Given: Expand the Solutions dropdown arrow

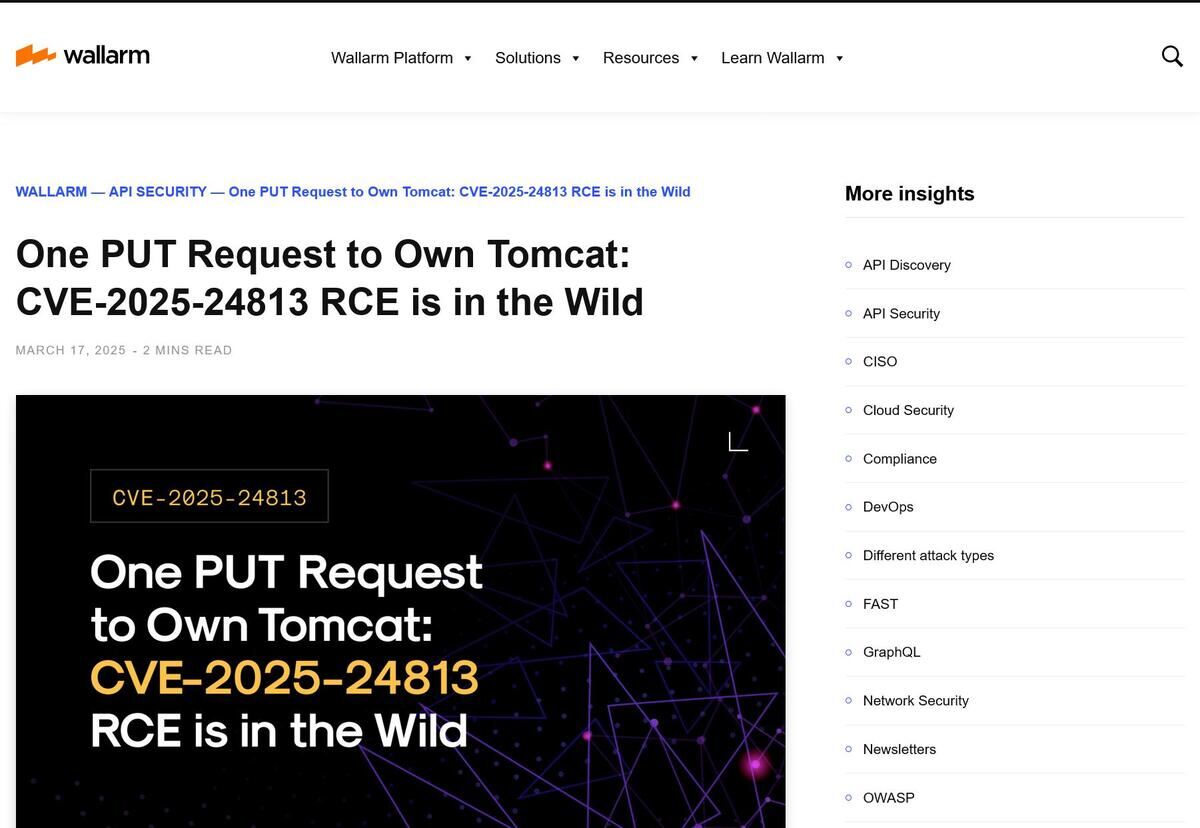Looking at the screenshot, I should [x=575, y=58].
